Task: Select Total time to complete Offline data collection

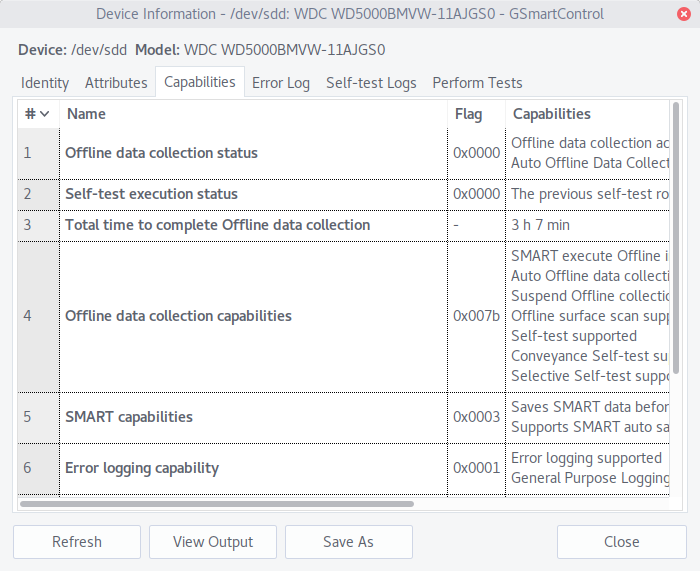Action: [343, 225]
